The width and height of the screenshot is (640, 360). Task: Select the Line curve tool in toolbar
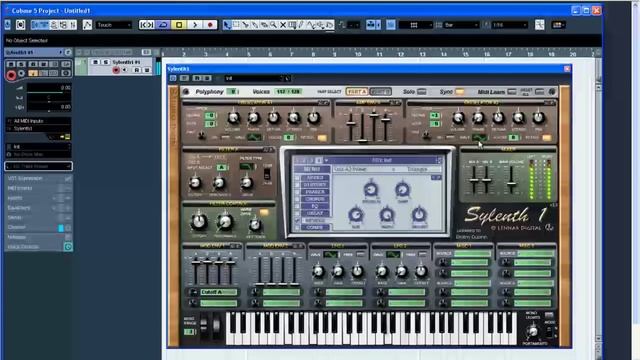pyautogui.click(x=311, y=25)
